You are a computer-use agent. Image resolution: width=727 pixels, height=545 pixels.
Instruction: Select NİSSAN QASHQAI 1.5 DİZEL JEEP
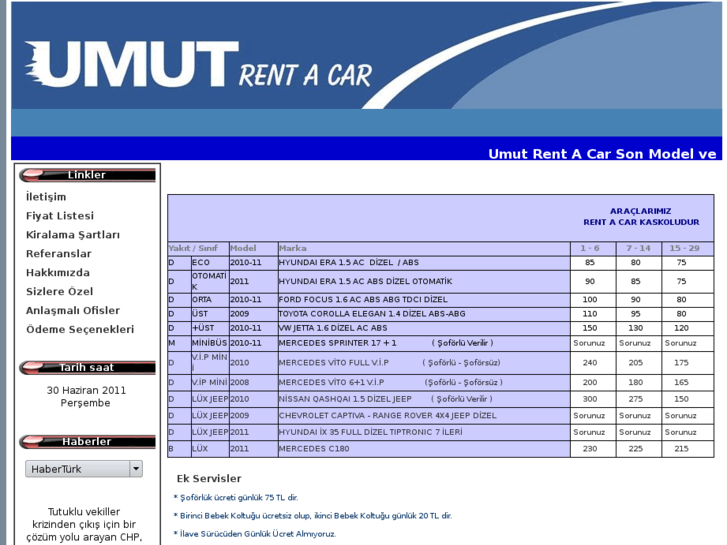440,399
